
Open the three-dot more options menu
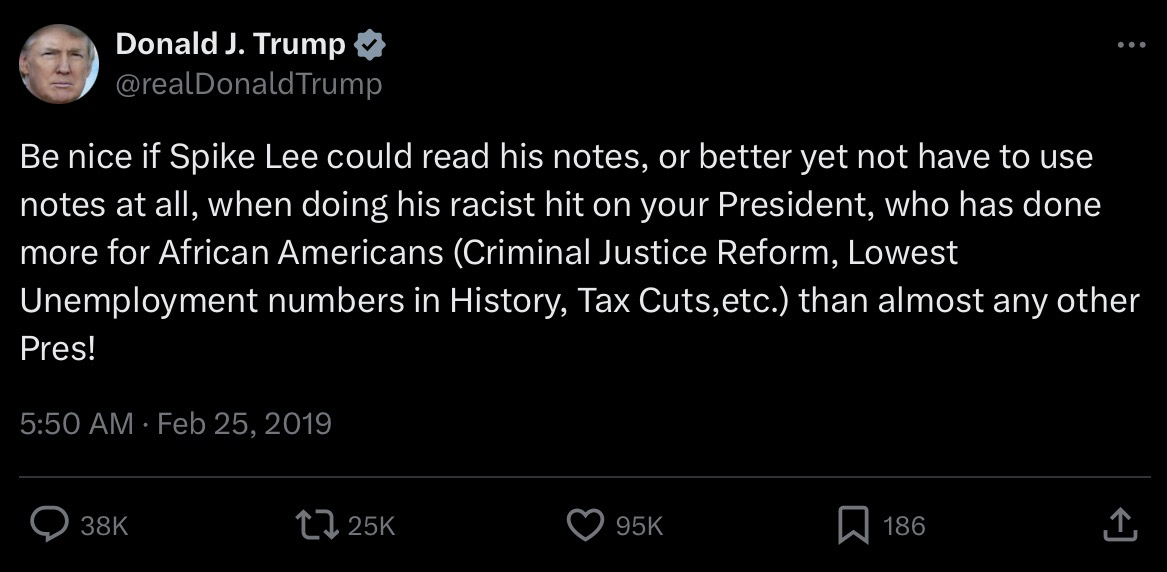pos(1131,45)
